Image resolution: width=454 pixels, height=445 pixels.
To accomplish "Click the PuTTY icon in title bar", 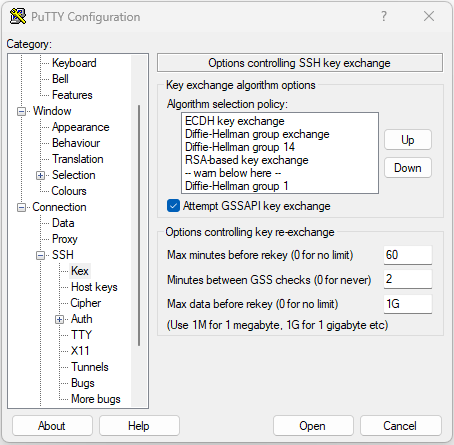I will [18, 16].
